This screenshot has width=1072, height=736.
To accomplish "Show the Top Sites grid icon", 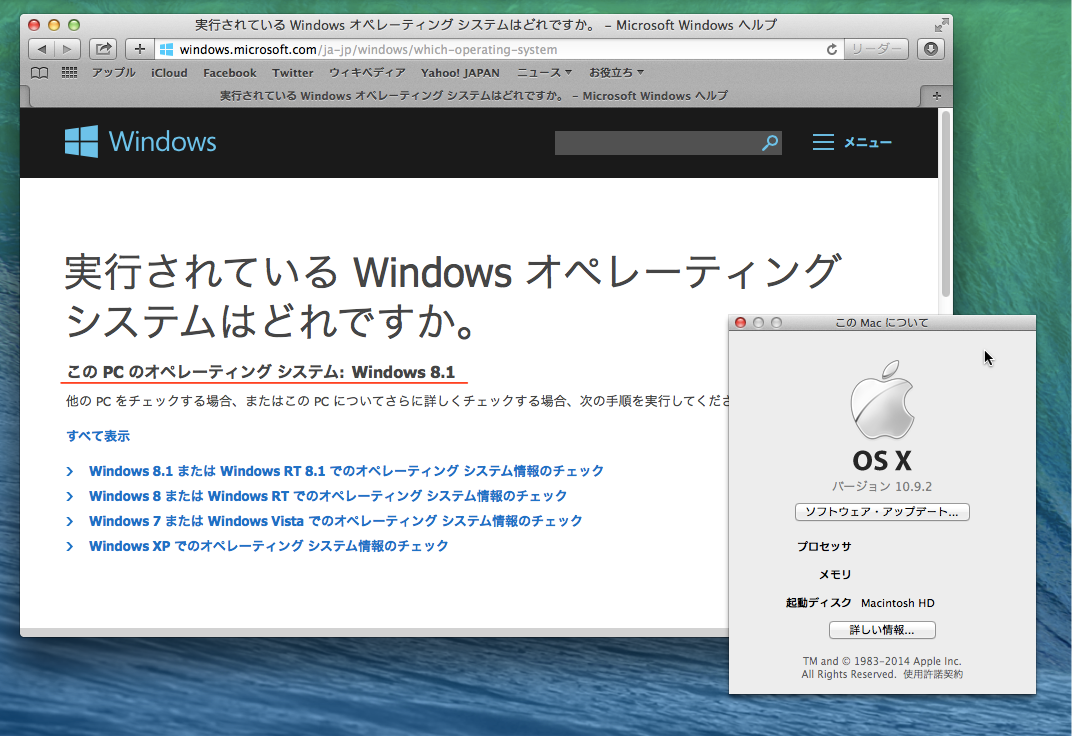I will click(x=69, y=72).
